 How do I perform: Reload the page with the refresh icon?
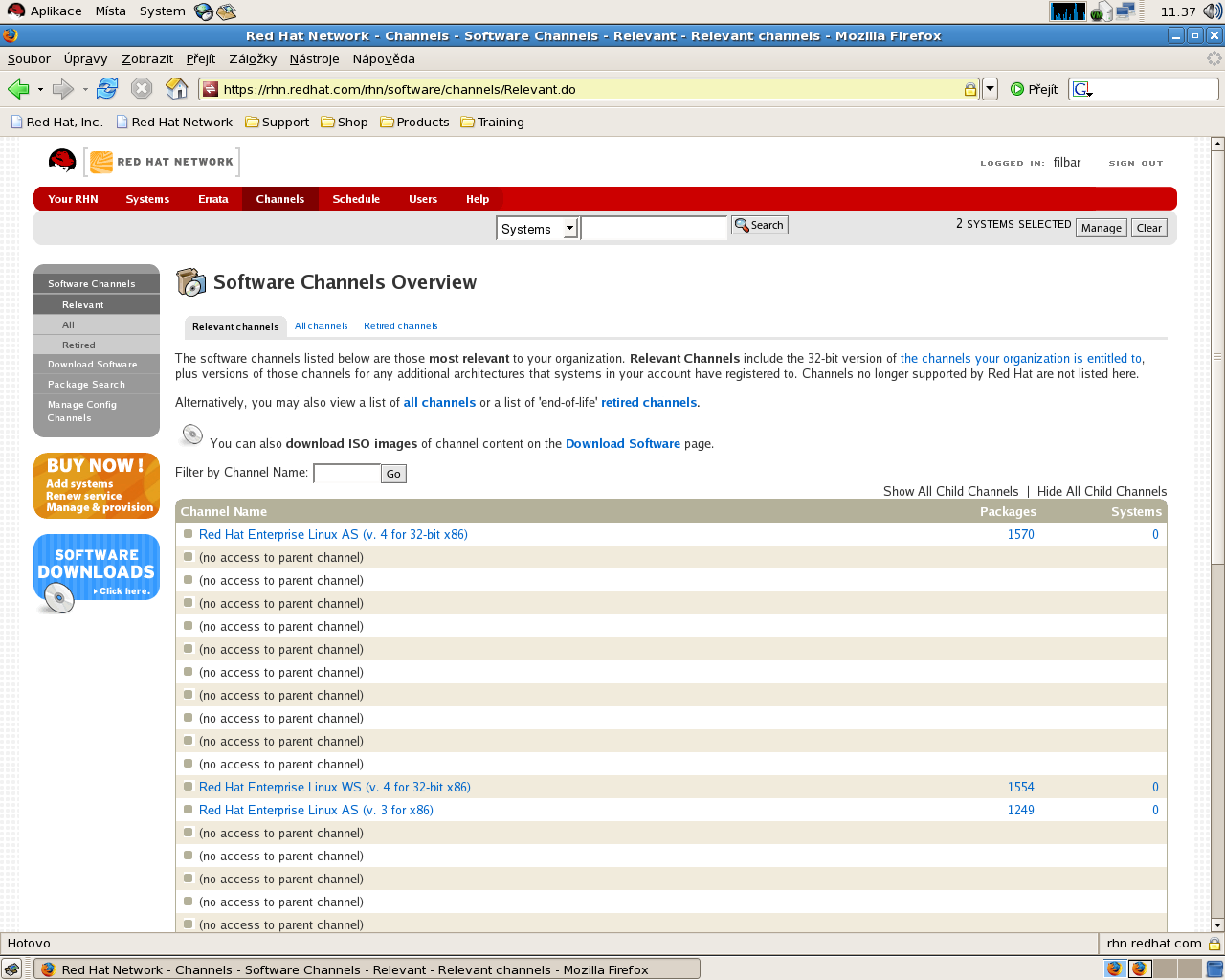[x=107, y=89]
